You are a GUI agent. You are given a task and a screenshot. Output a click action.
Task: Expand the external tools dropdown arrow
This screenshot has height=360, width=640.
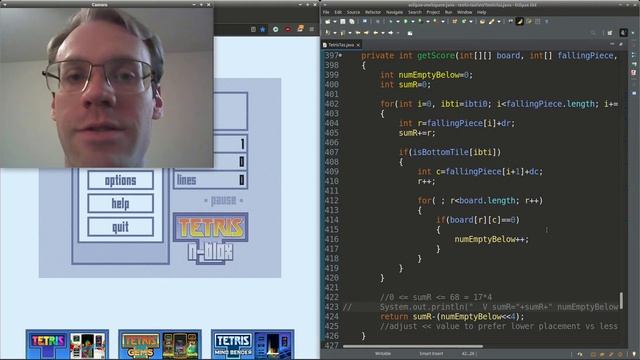443,22
